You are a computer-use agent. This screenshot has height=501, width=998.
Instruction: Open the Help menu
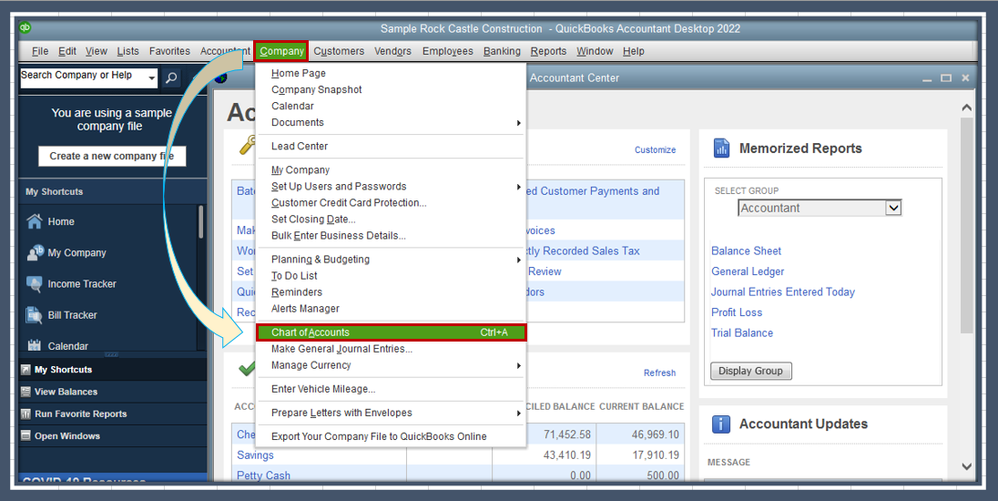633,51
